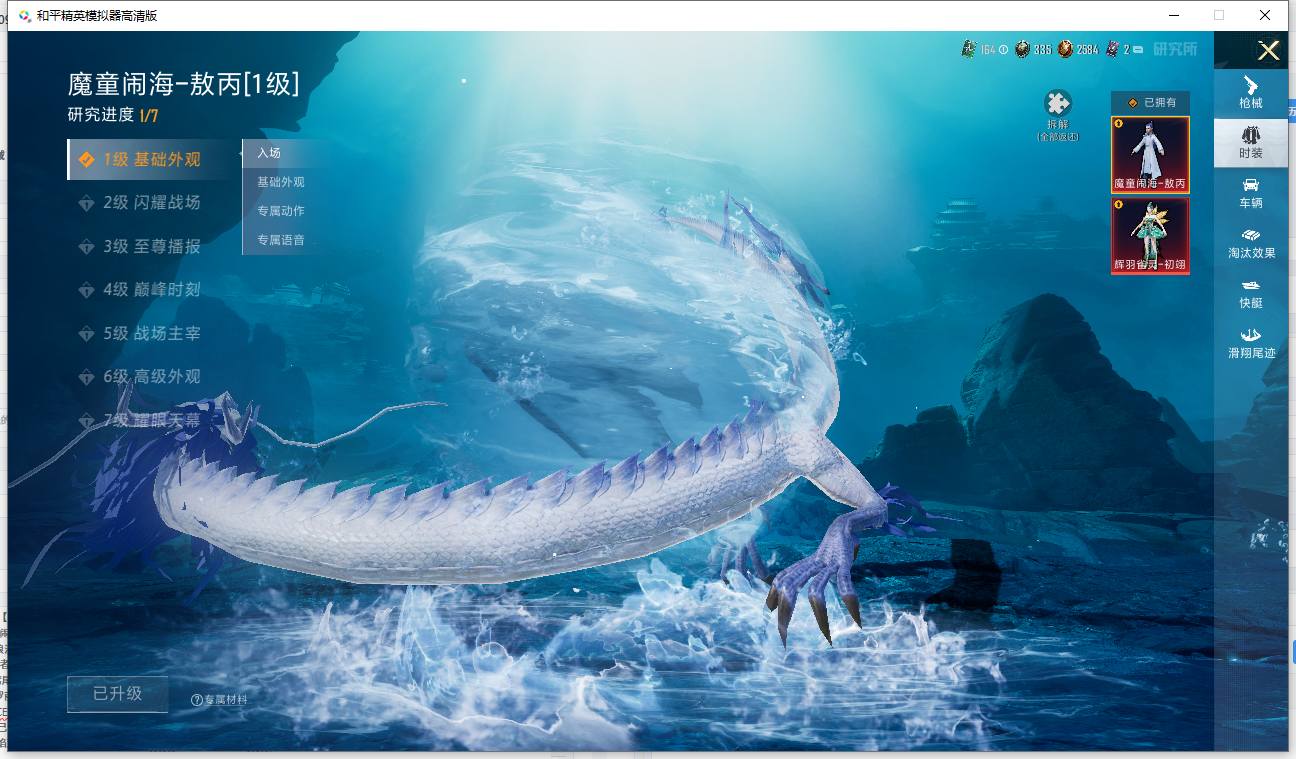
Task: Open the 已拥有 owned filter header
Action: tap(1150, 102)
